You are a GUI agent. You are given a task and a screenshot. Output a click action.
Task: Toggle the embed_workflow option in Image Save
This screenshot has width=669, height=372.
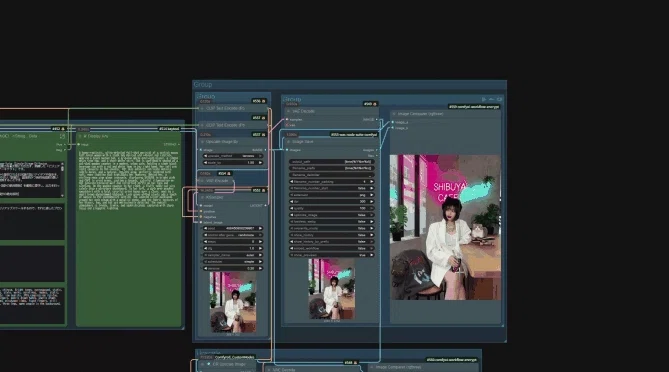coord(332,248)
